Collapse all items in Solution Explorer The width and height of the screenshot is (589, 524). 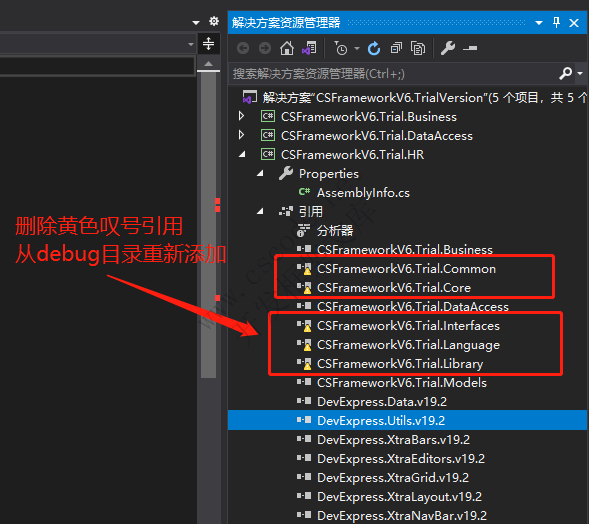[x=396, y=48]
